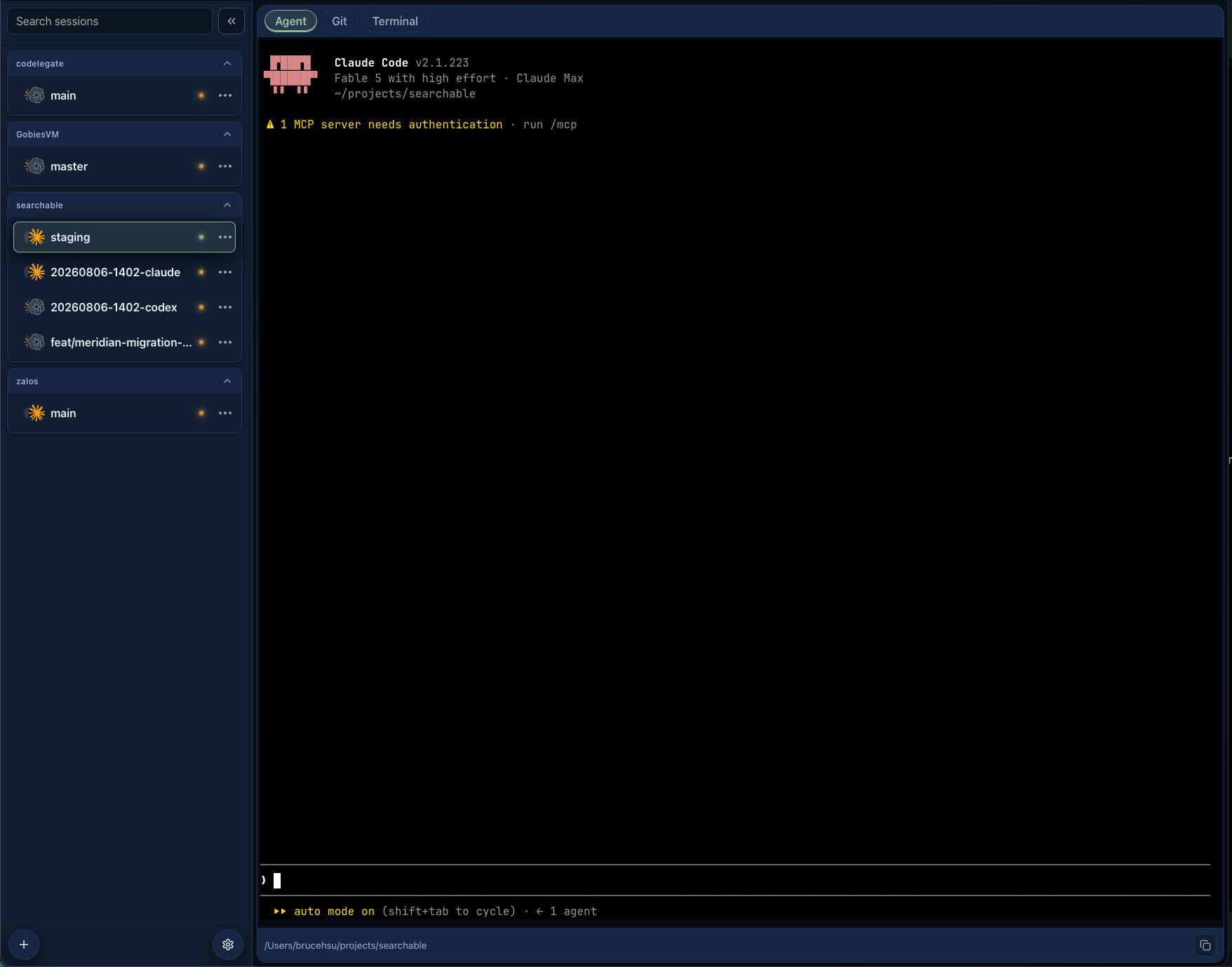1232x967 pixels.
Task: Switch to the Git tab
Action: pos(340,21)
